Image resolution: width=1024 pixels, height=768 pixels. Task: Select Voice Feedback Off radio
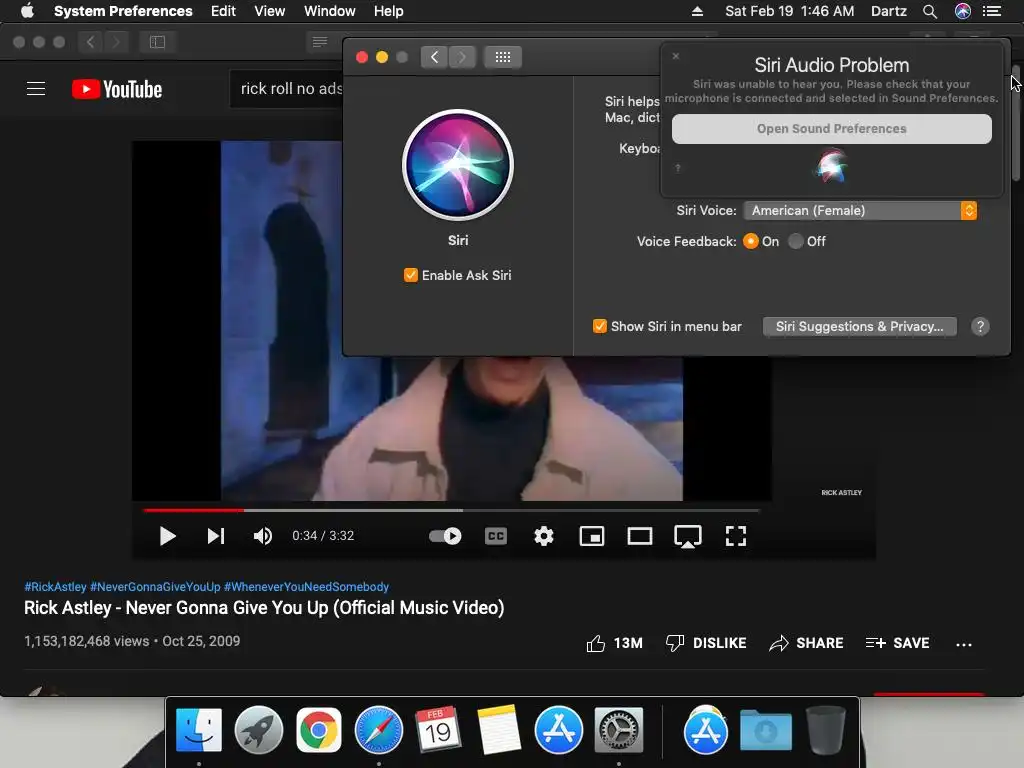795,241
